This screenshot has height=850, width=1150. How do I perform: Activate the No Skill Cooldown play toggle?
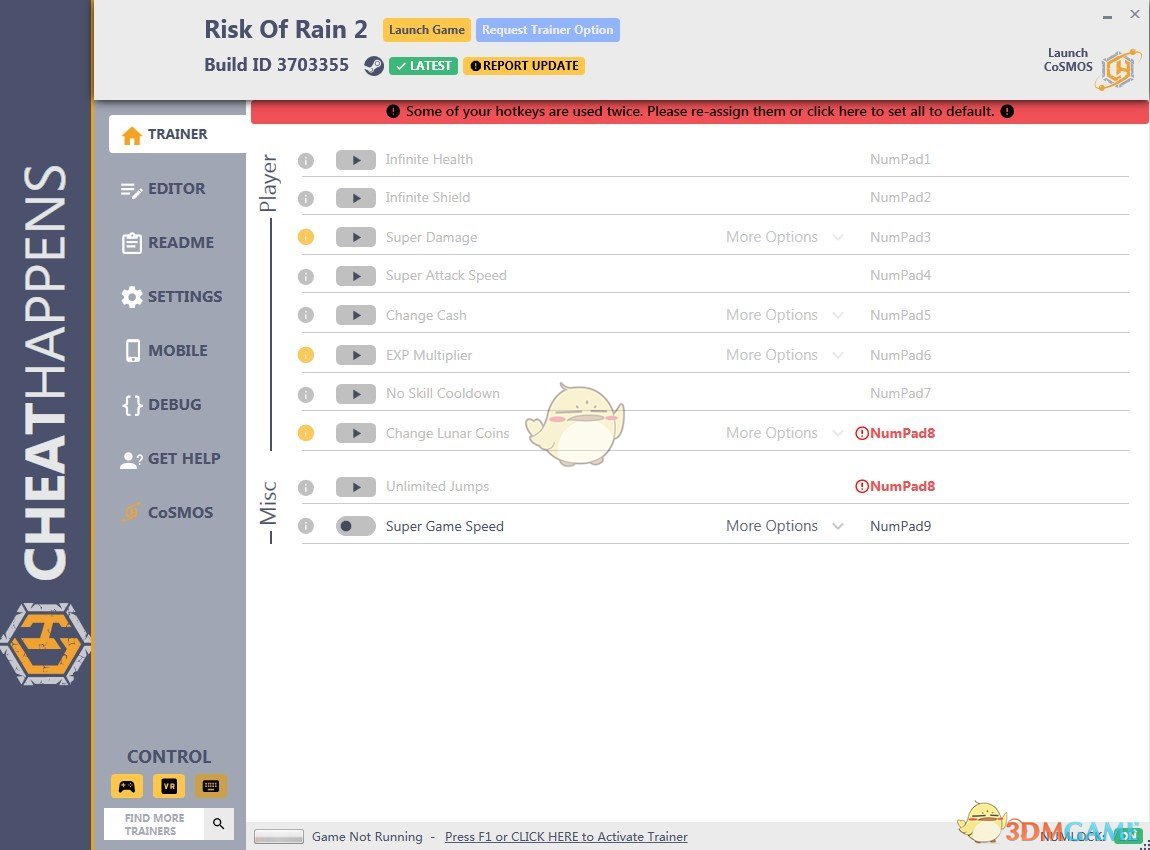(356, 394)
